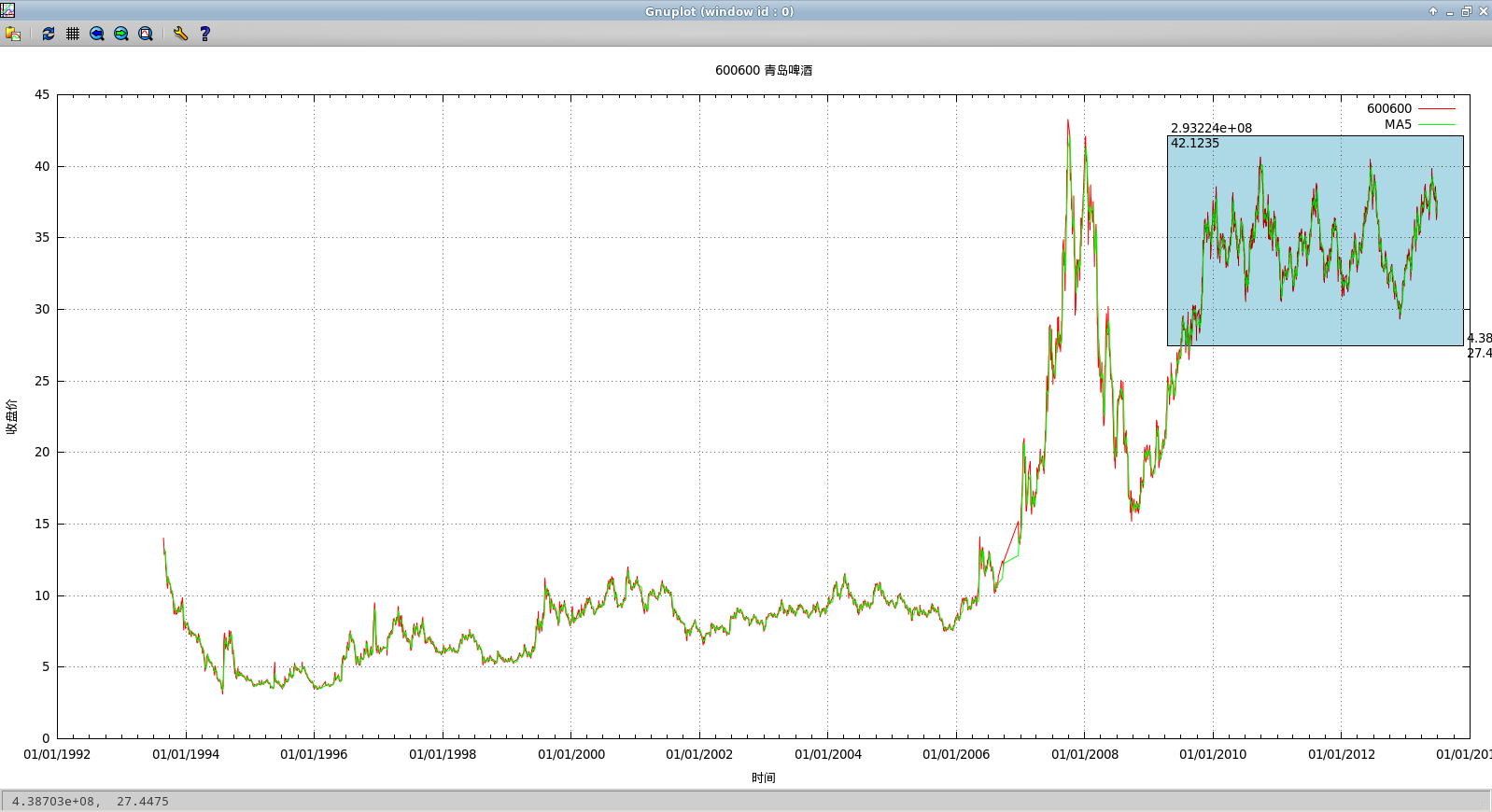Click the y-axis label 收盘价
The height and width of the screenshot is (812, 1492).
click(x=11, y=416)
